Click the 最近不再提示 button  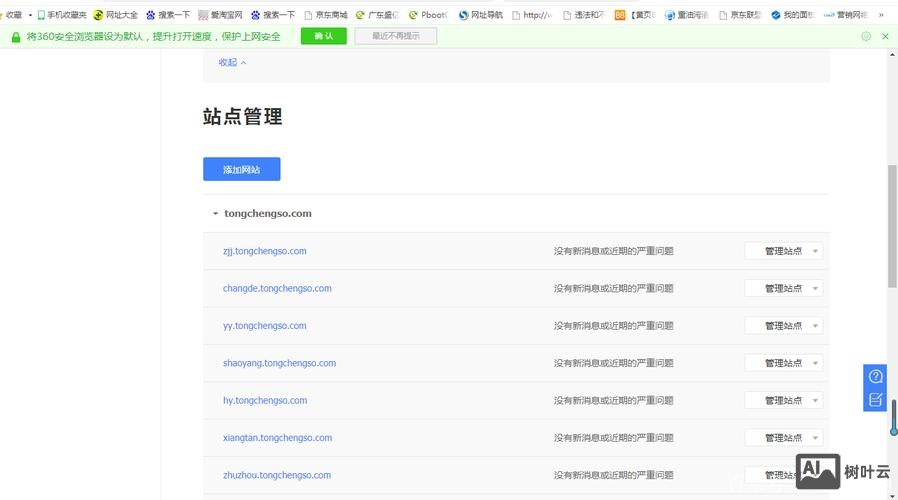tap(396, 36)
